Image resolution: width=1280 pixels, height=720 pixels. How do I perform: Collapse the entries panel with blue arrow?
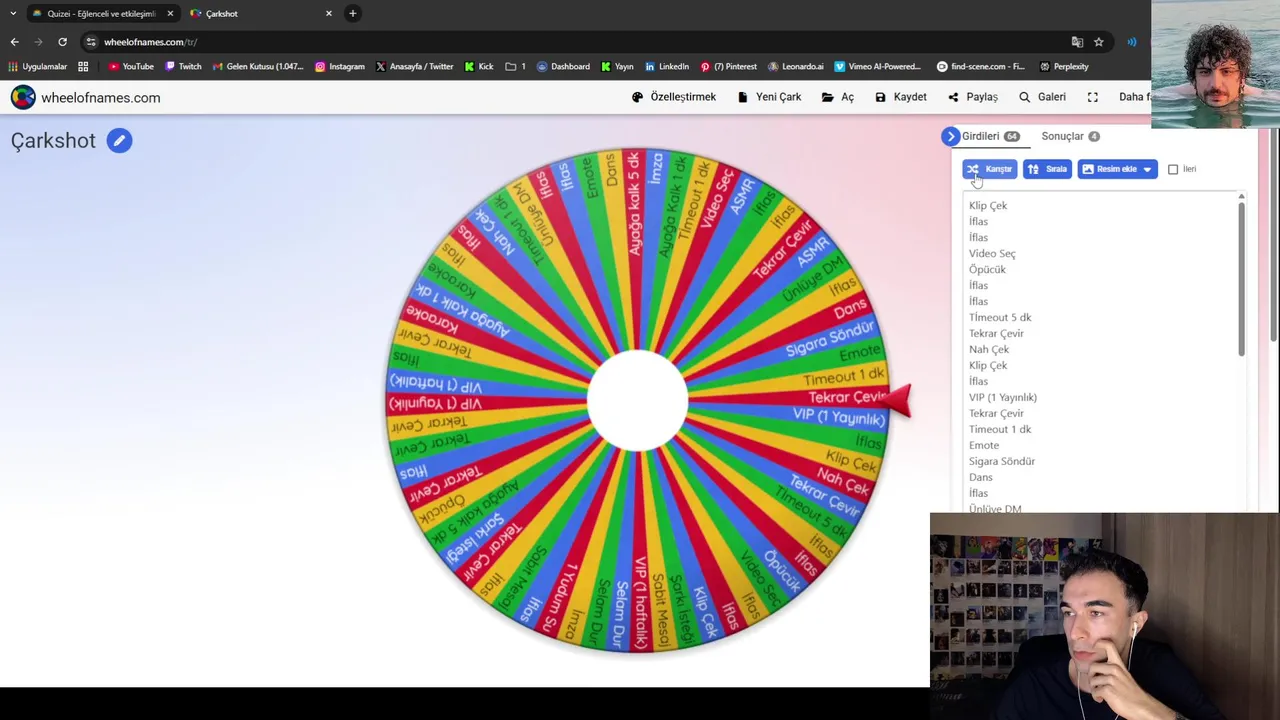950,136
